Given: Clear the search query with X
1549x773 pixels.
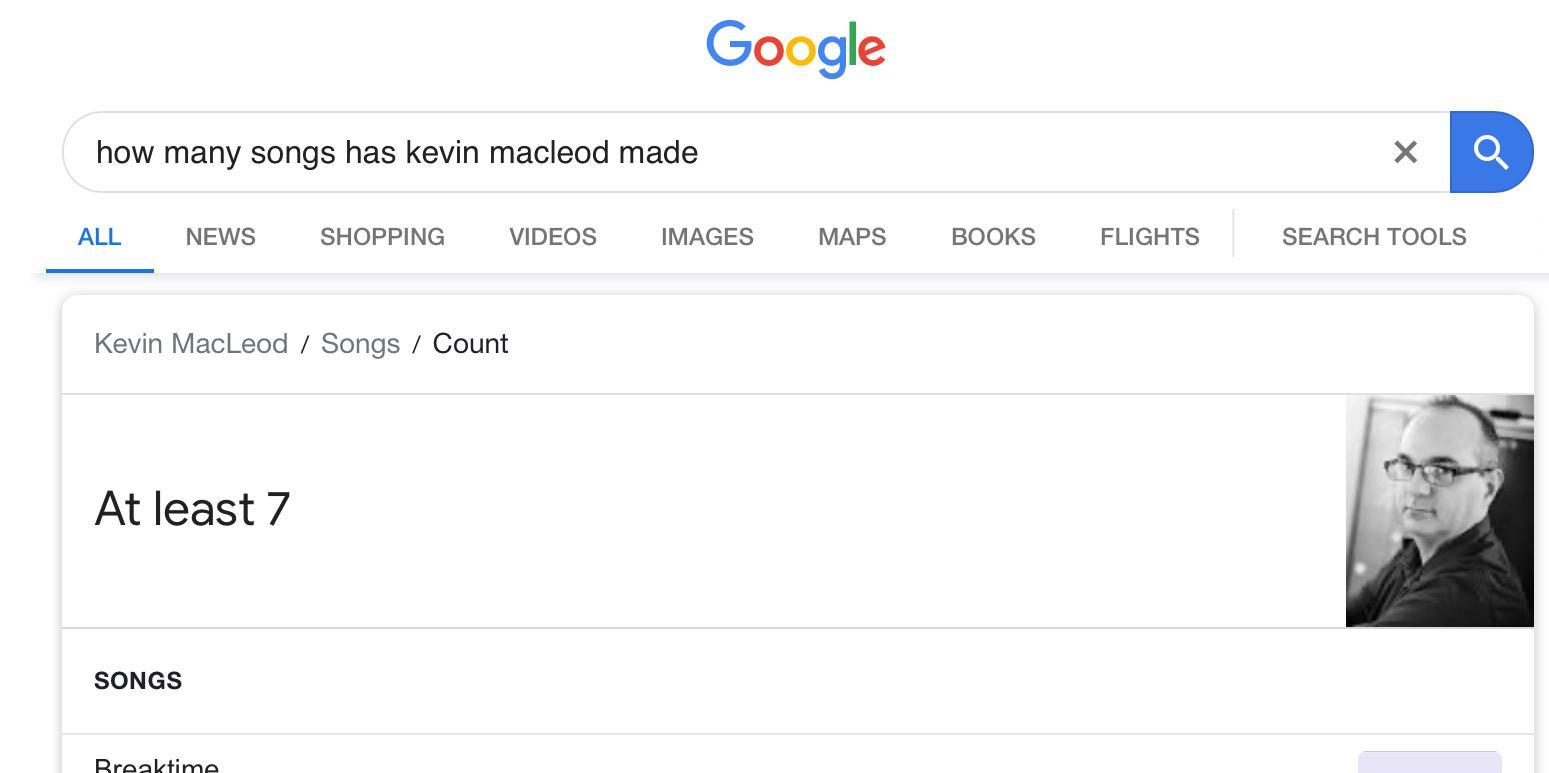Looking at the screenshot, I should tap(1405, 152).
